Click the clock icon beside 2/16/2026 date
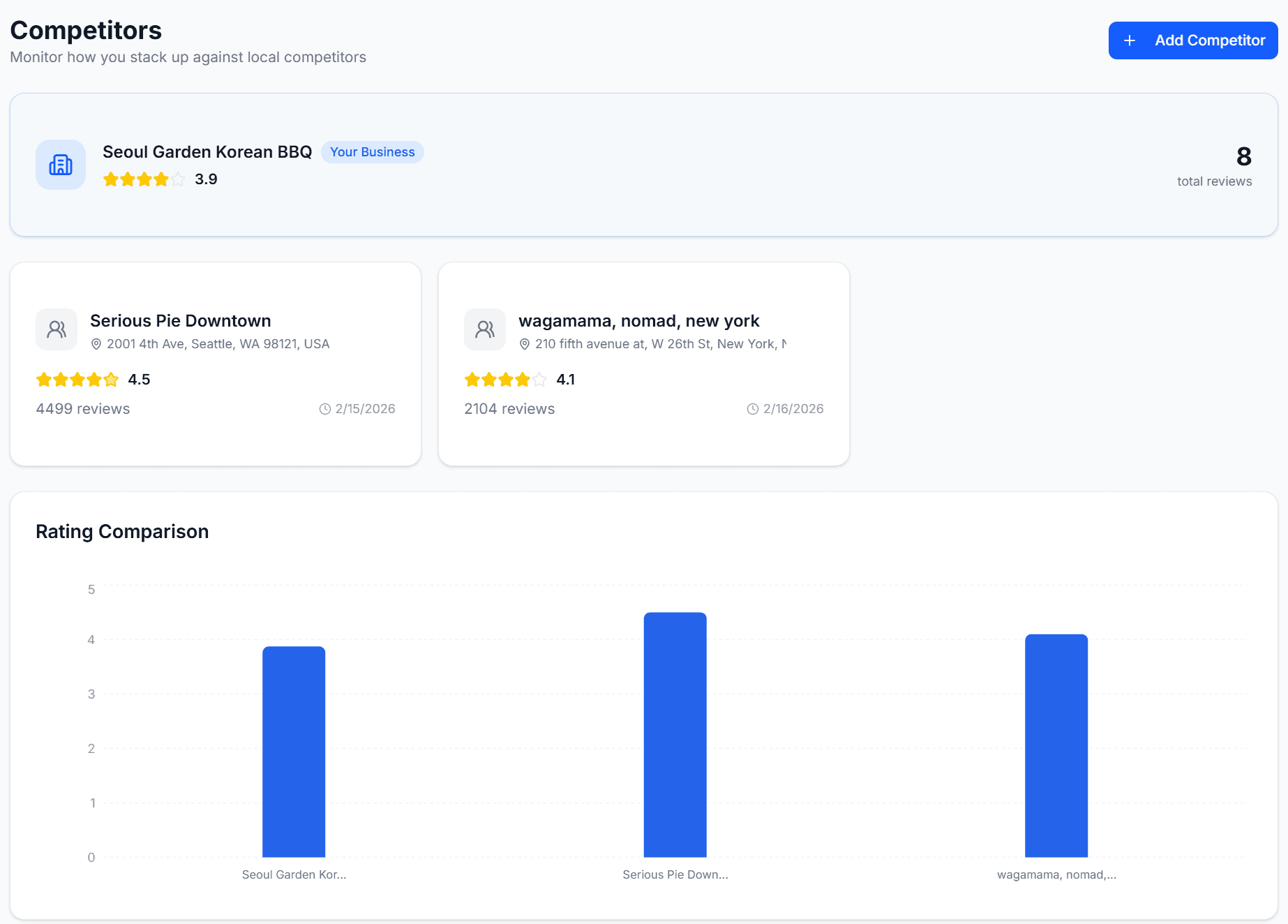 [x=752, y=408]
